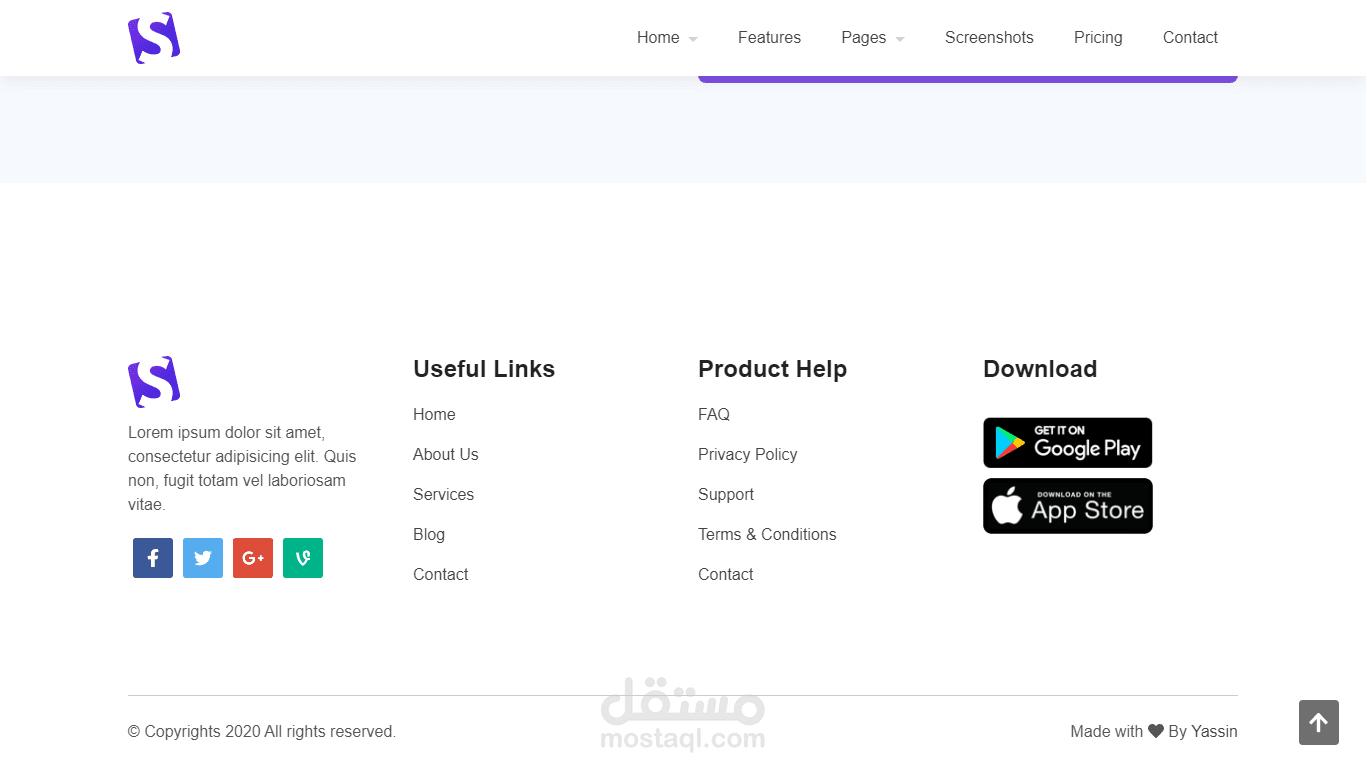Viewport: 1366px width, 768px height.
Task: Read the Terms & Conditions link
Action: pyautogui.click(x=767, y=534)
